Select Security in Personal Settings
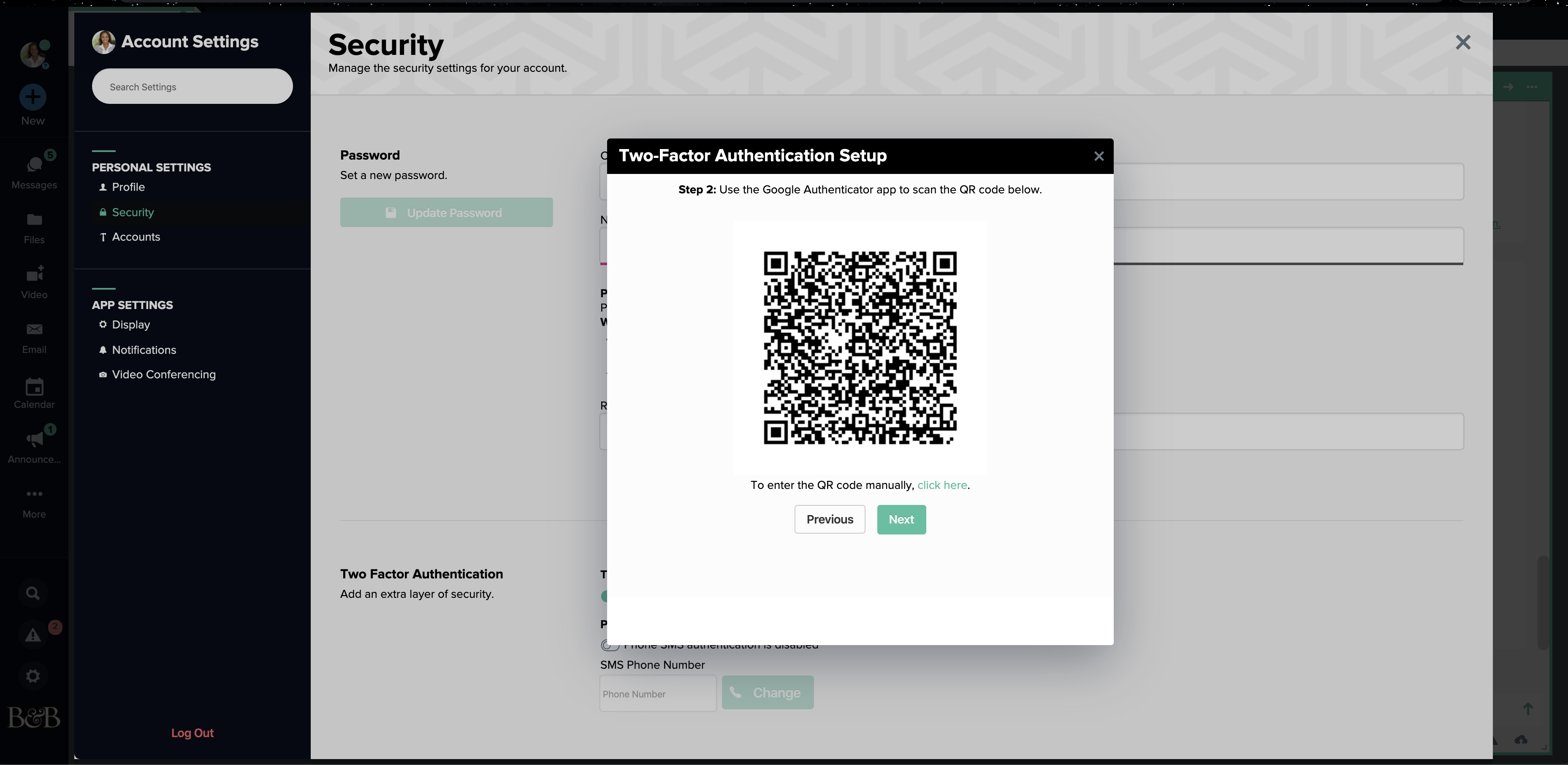Screen dimensions: 1568x765 point(132,212)
